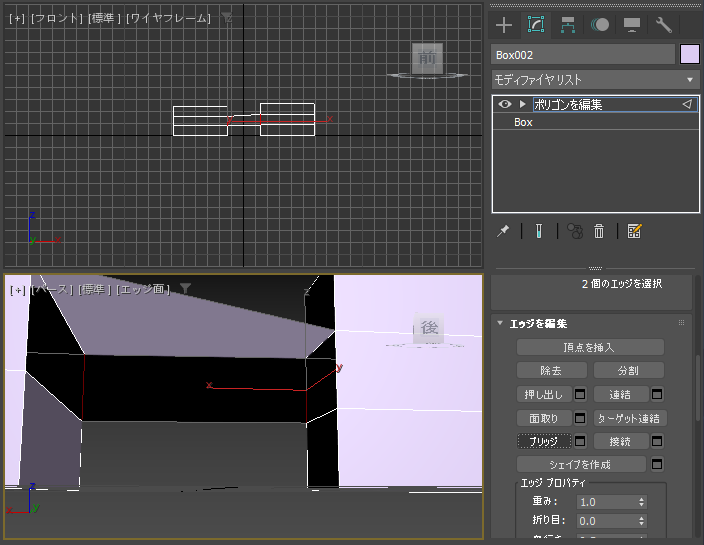Expand the ポリゴンを編集 sub-object arrow

pyautogui.click(x=522, y=104)
